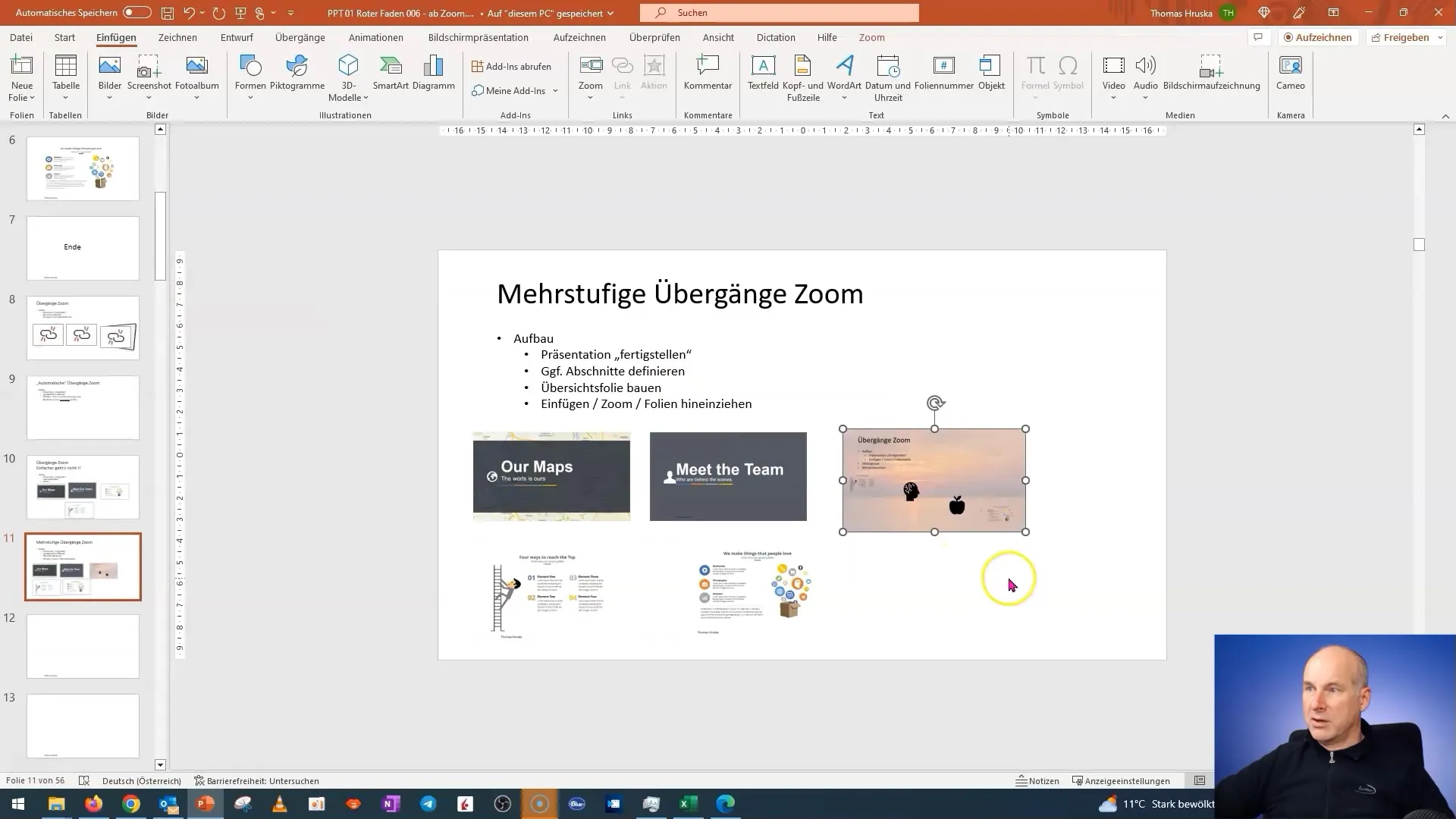
Task: Insert 3D-Modelle object
Action: click(348, 77)
